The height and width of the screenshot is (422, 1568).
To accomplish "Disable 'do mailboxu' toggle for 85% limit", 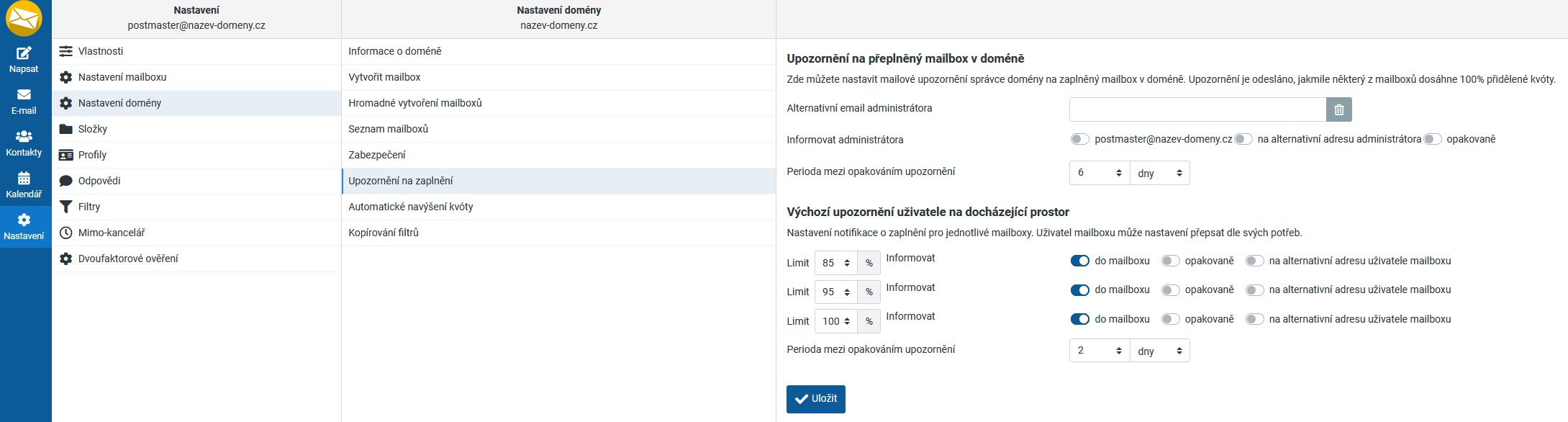I will click(1079, 261).
